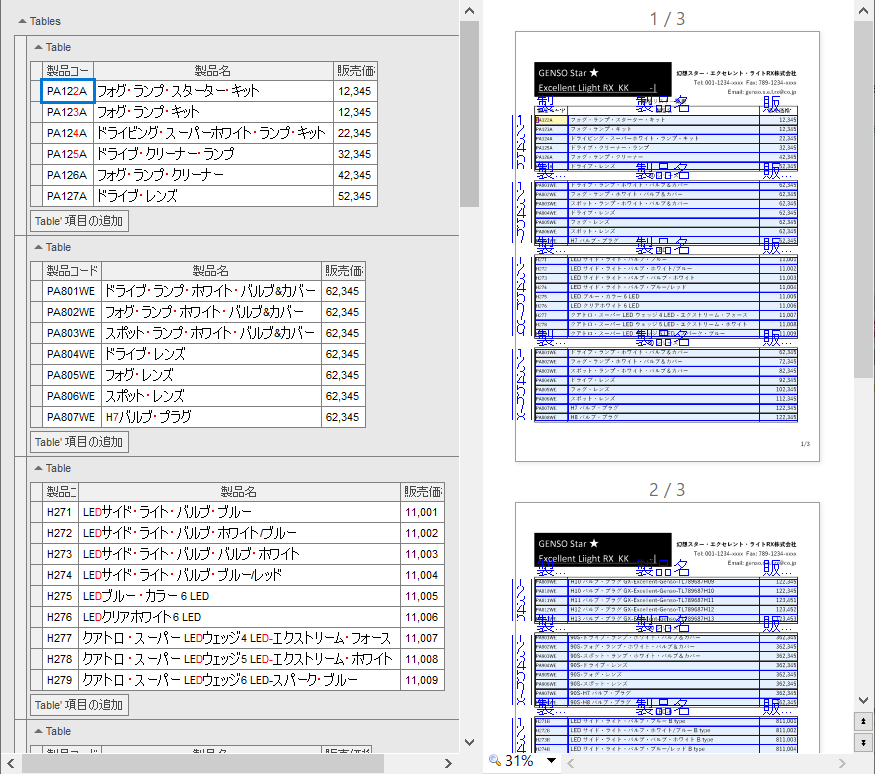Click preview pane horizontal scroll right arrow
The width and height of the screenshot is (875, 774).
[842, 763]
